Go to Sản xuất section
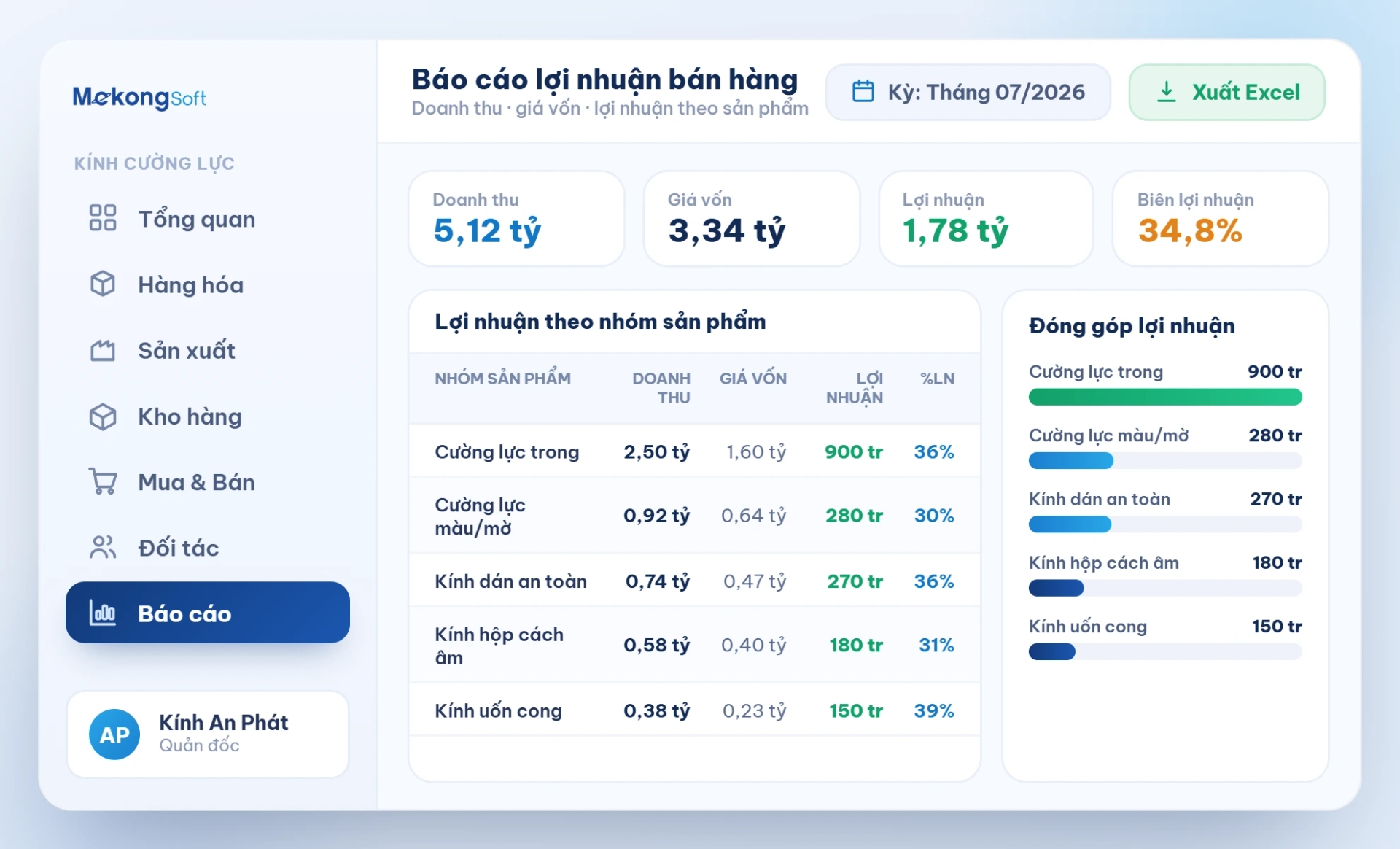This screenshot has width=1400, height=849. point(208,350)
